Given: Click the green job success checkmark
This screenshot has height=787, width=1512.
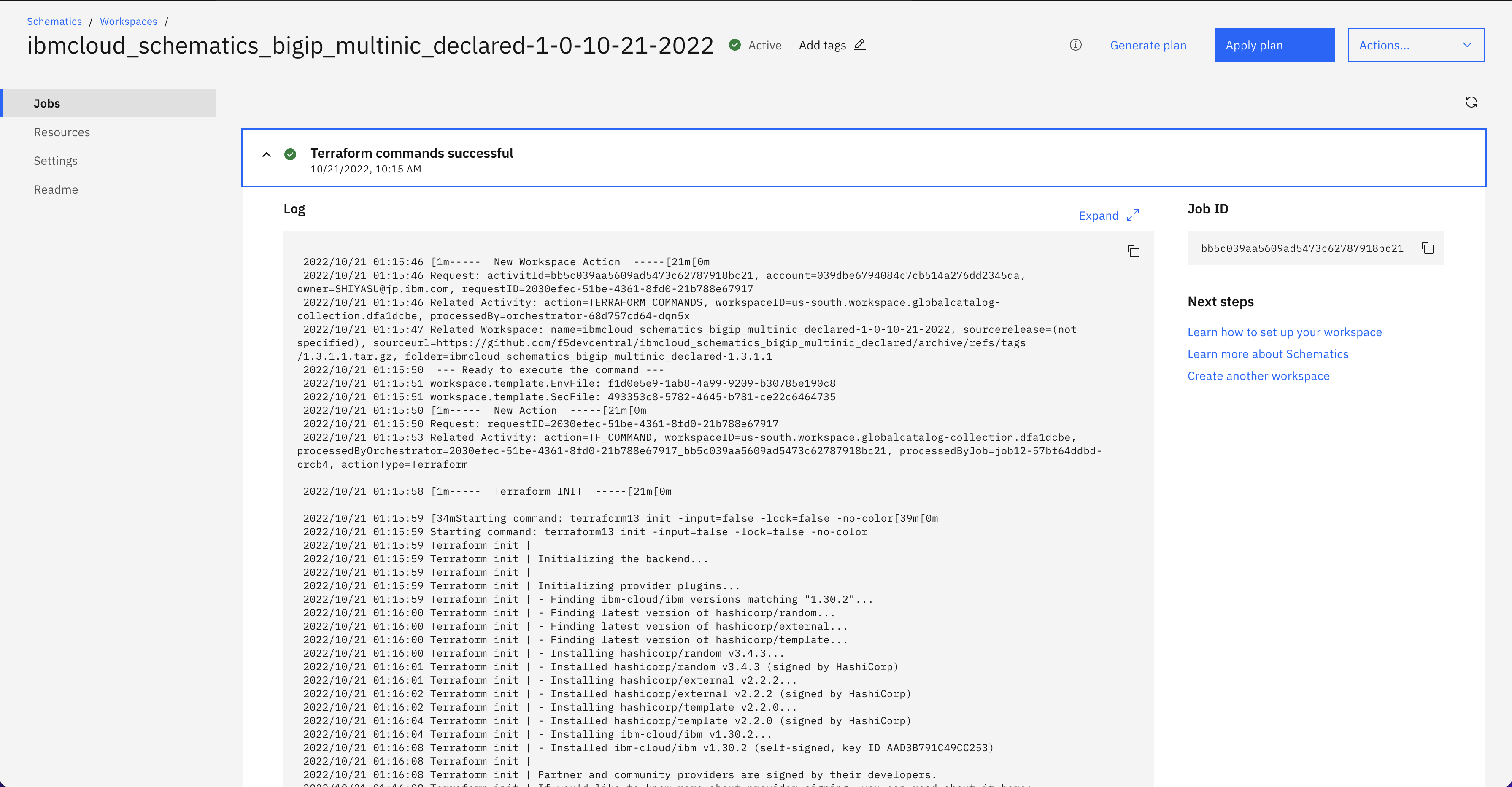Looking at the screenshot, I should [290, 154].
